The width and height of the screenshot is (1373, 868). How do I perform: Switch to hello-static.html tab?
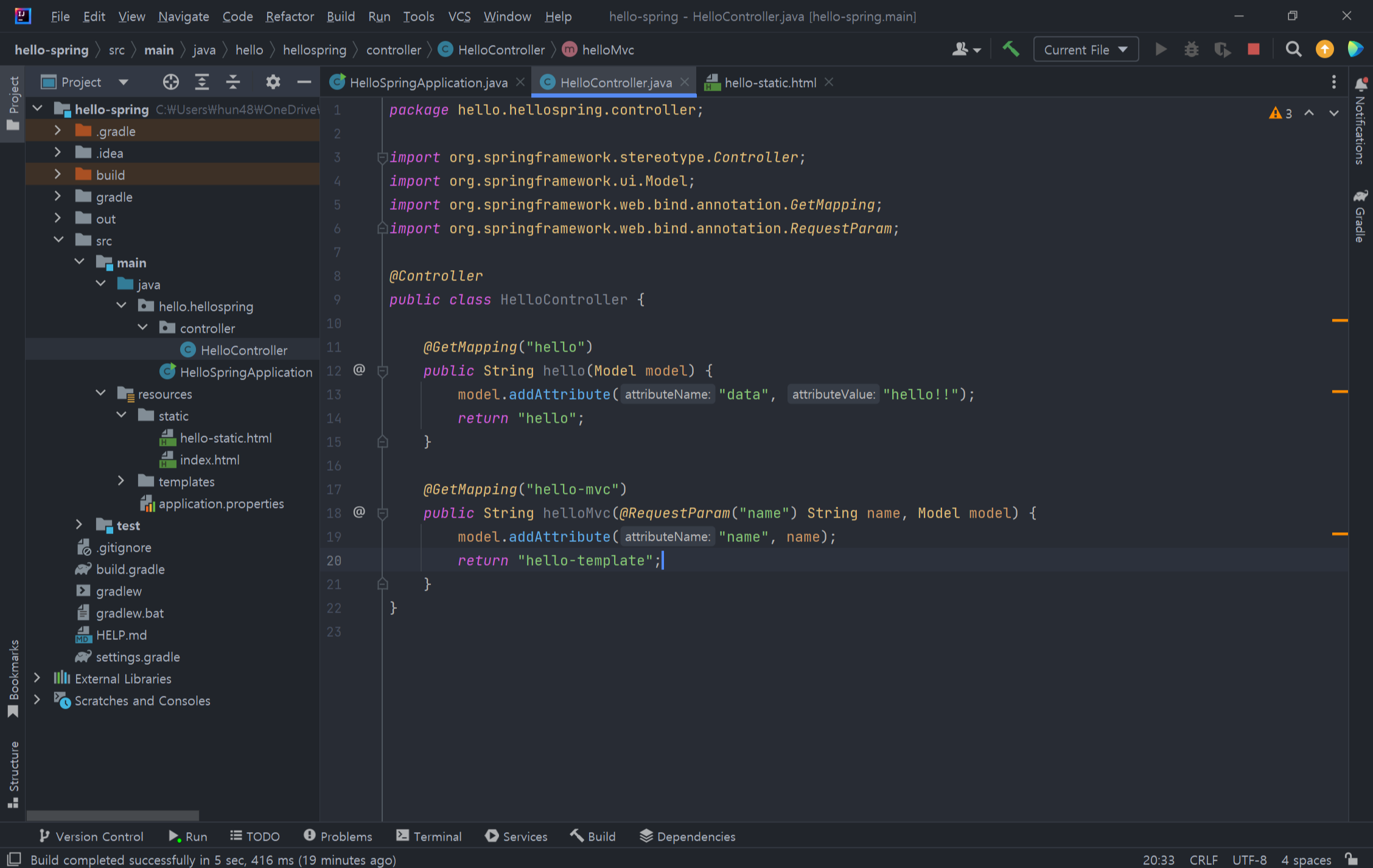[769, 82]
